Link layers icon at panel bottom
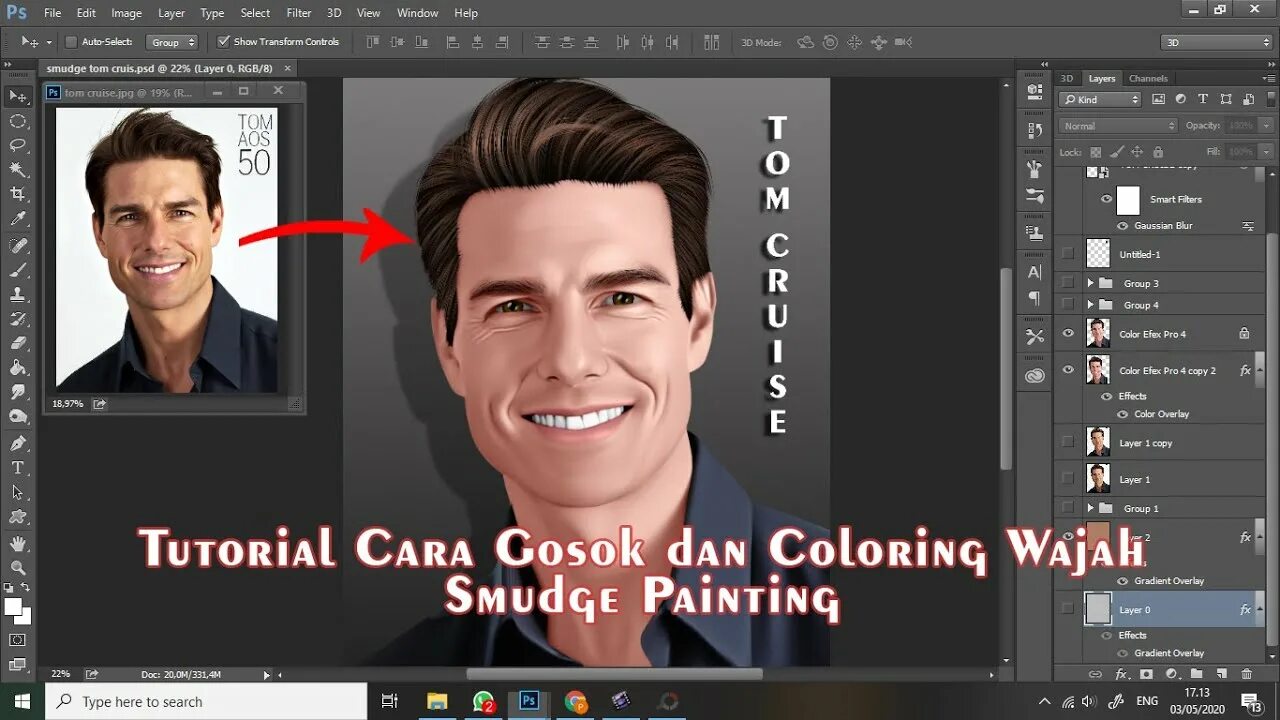This screenshot has height=720, width=1280. [x=1095, y=675]
